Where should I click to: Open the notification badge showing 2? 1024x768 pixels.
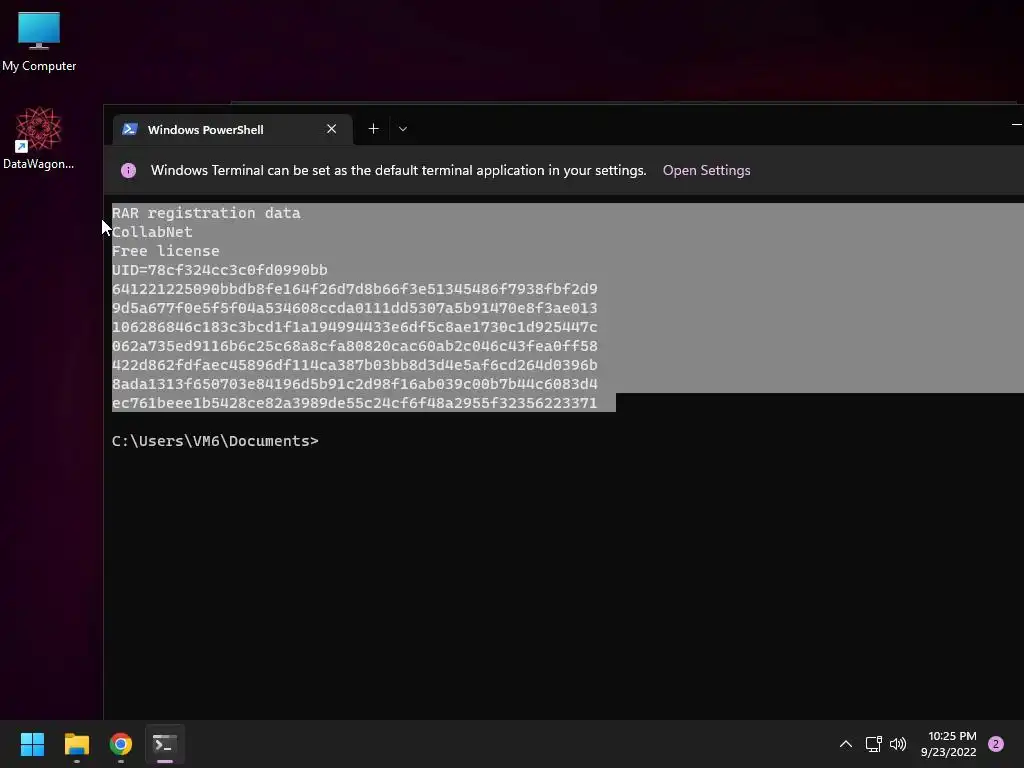[996, 744]
